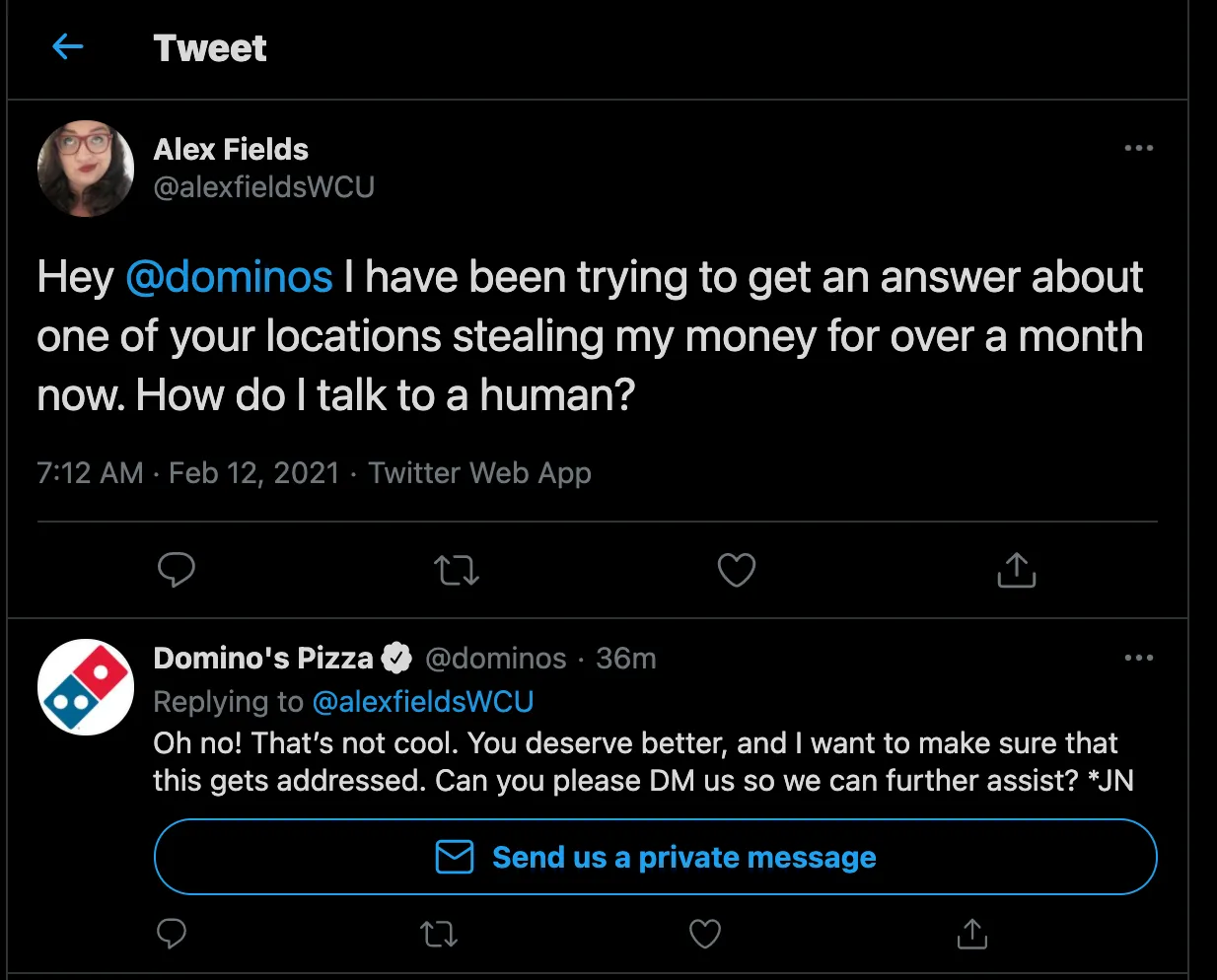View Alex Fields' profile picture
Viewport: 1217px width, 980px height.
pos(86,169)
